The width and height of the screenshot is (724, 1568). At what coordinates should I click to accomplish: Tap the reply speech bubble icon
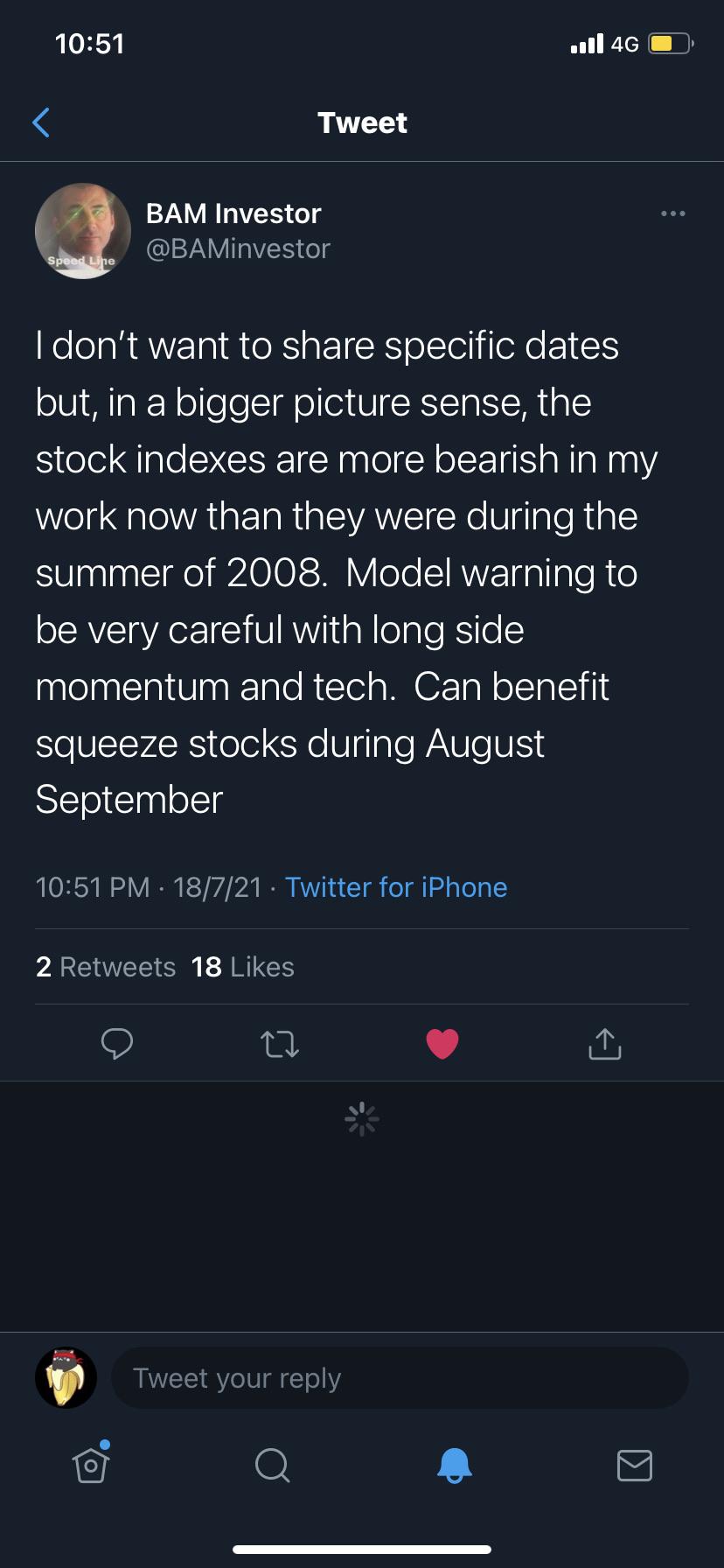(x=116, y=1043)
